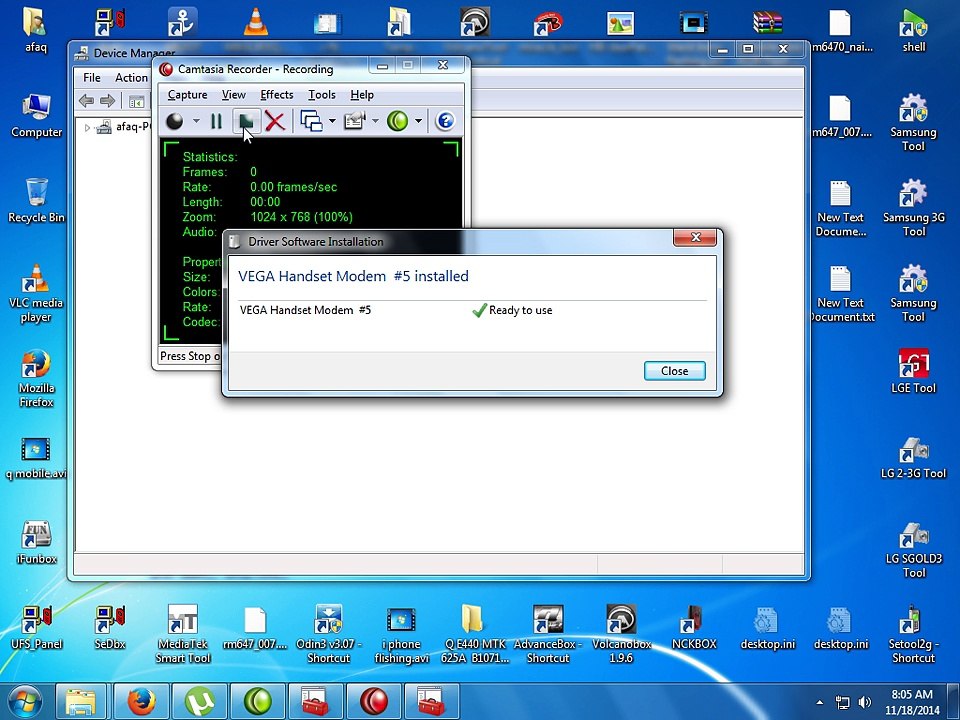The image size is (960, 720).
Task: Expand record button dropdown arrow
Action: 196,121
